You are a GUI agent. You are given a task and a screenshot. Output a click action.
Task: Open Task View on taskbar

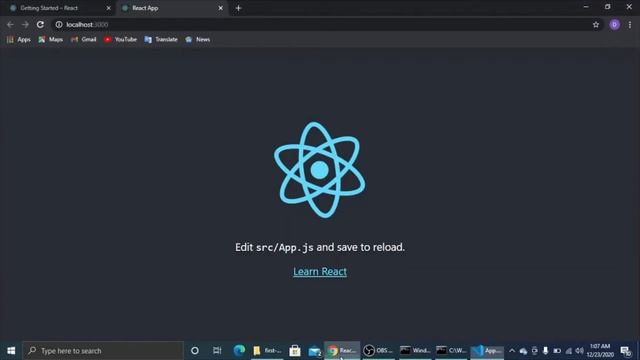click(217, 351)
